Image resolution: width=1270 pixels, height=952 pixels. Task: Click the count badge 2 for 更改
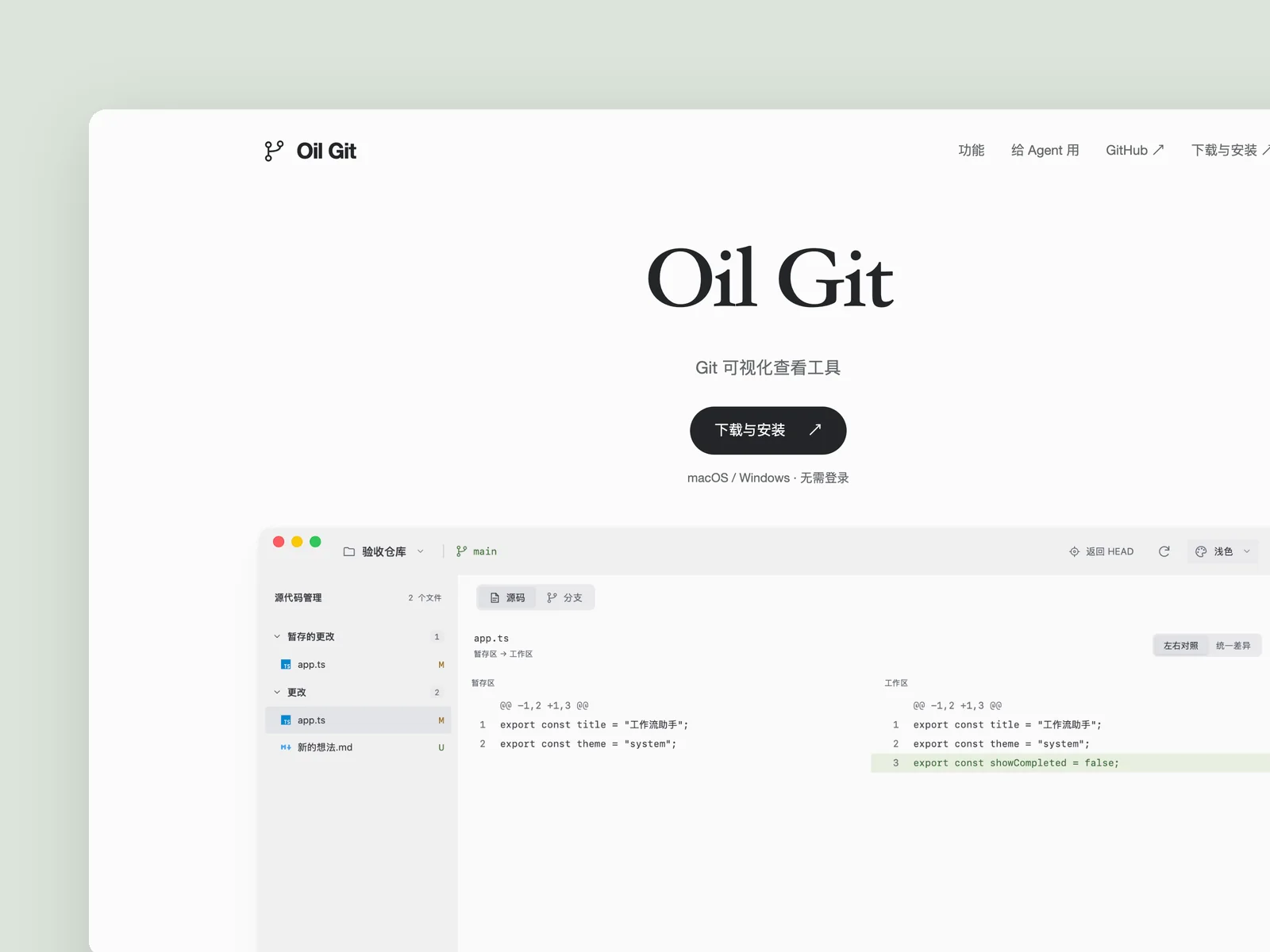pos(437,692)
